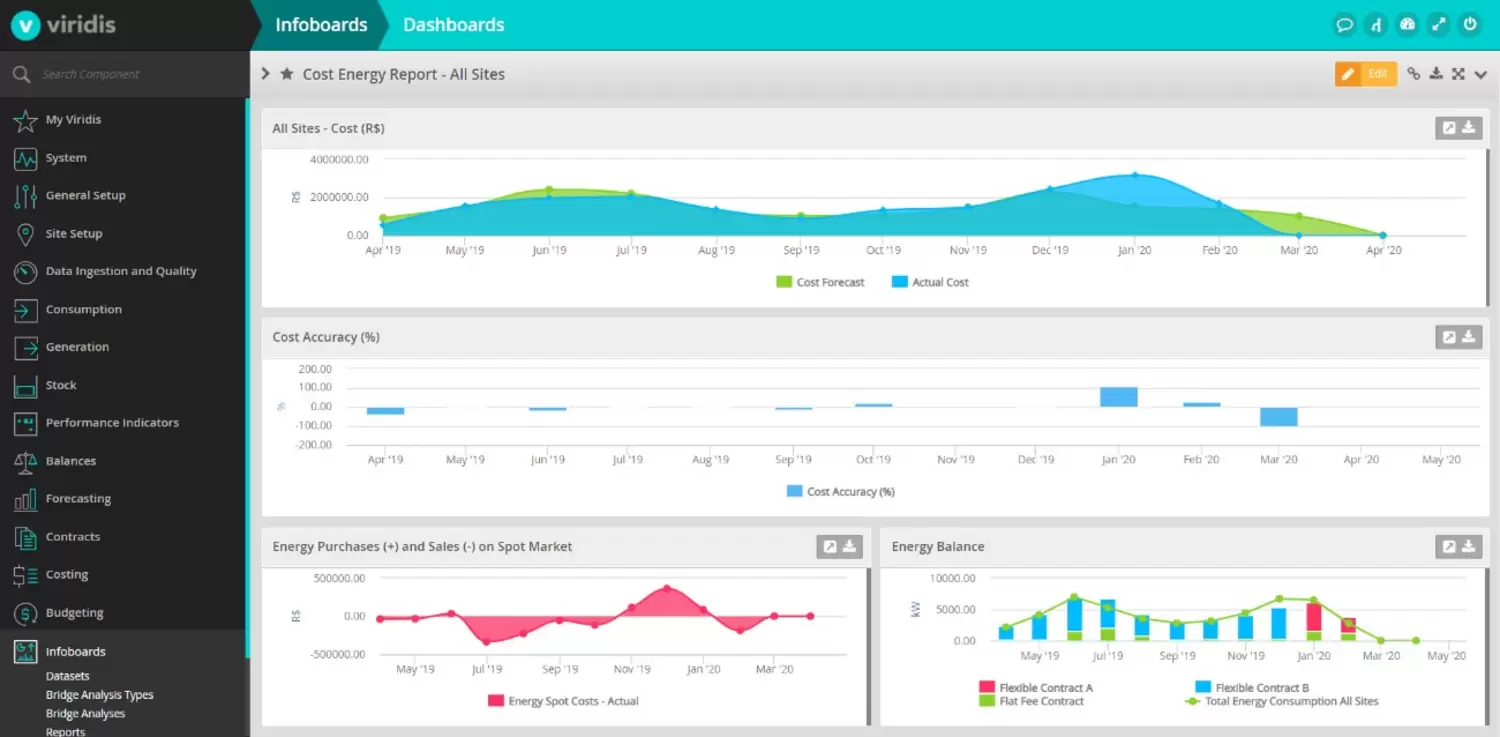Open the dropdown chevron beside fullscreen icon
This screenshot has width=1500, height=737.
tap(1481, 74)
